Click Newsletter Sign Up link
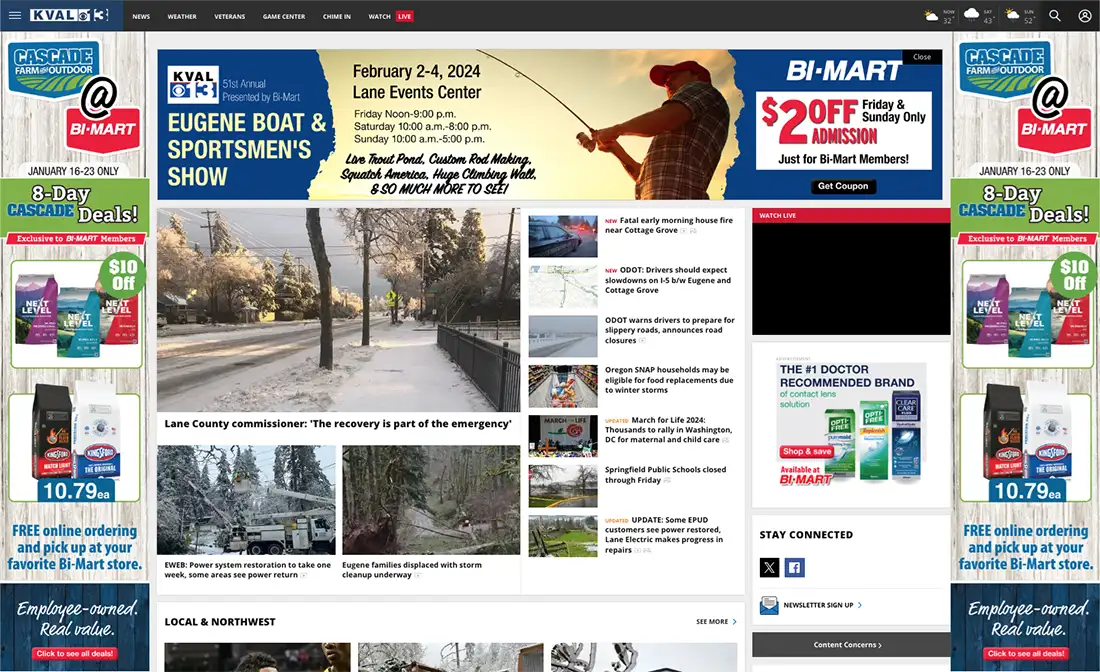Screen dimensions: 1100x672 pyautogui.click(x=818, y=605)
